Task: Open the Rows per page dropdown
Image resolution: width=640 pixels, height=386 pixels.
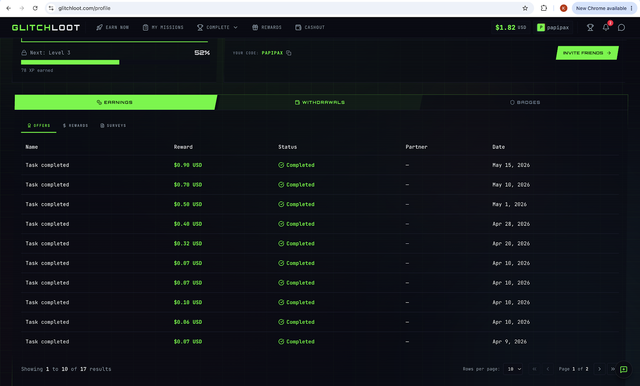Action: (514, 369)
